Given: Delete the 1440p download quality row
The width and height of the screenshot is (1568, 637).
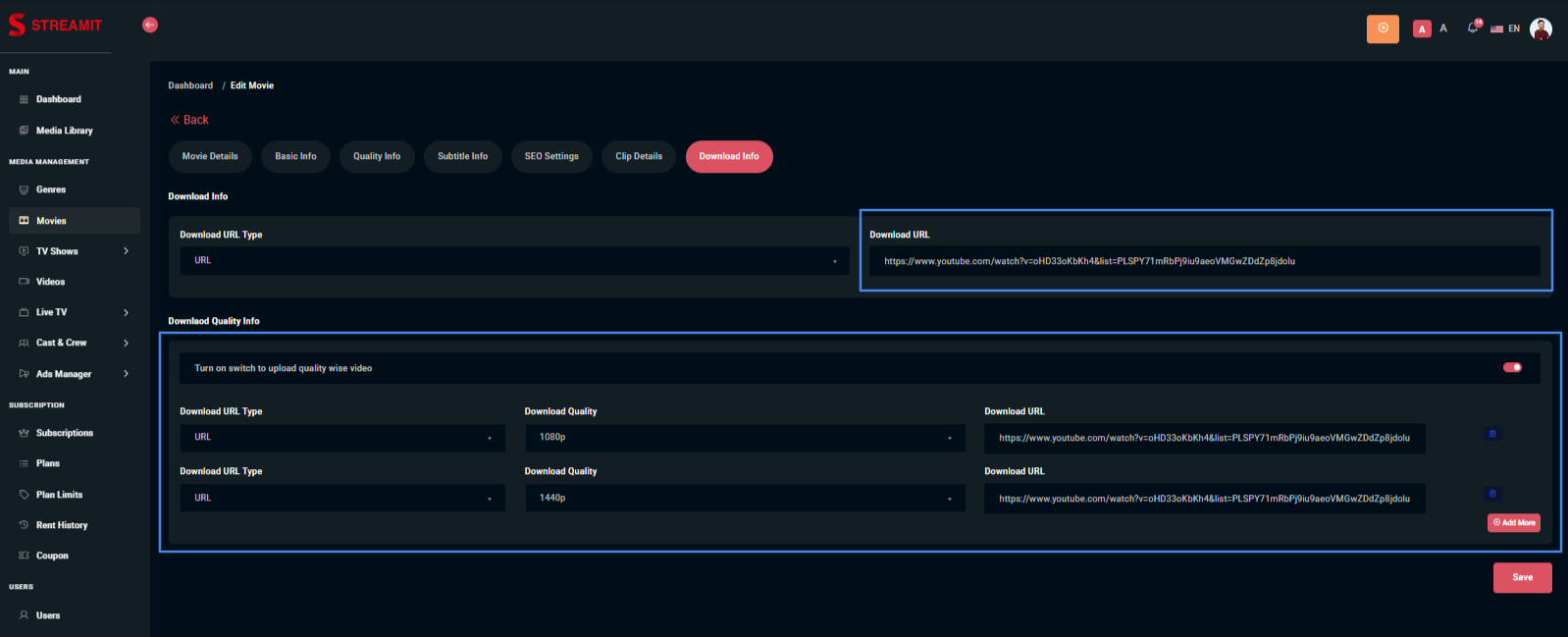Looking at the screenshot, I should (1492, 494).
